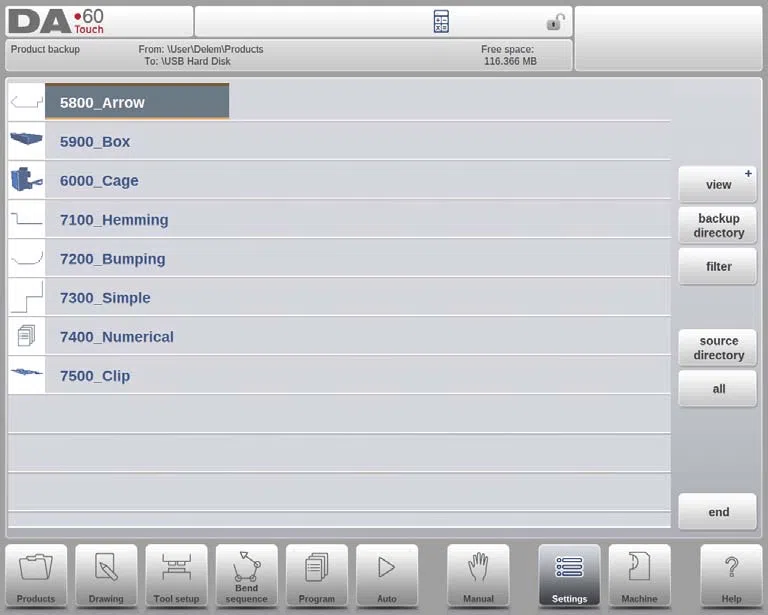Open the Program mode
The width and height of the screenshot is (768, 615).
[x=316, y=576]
